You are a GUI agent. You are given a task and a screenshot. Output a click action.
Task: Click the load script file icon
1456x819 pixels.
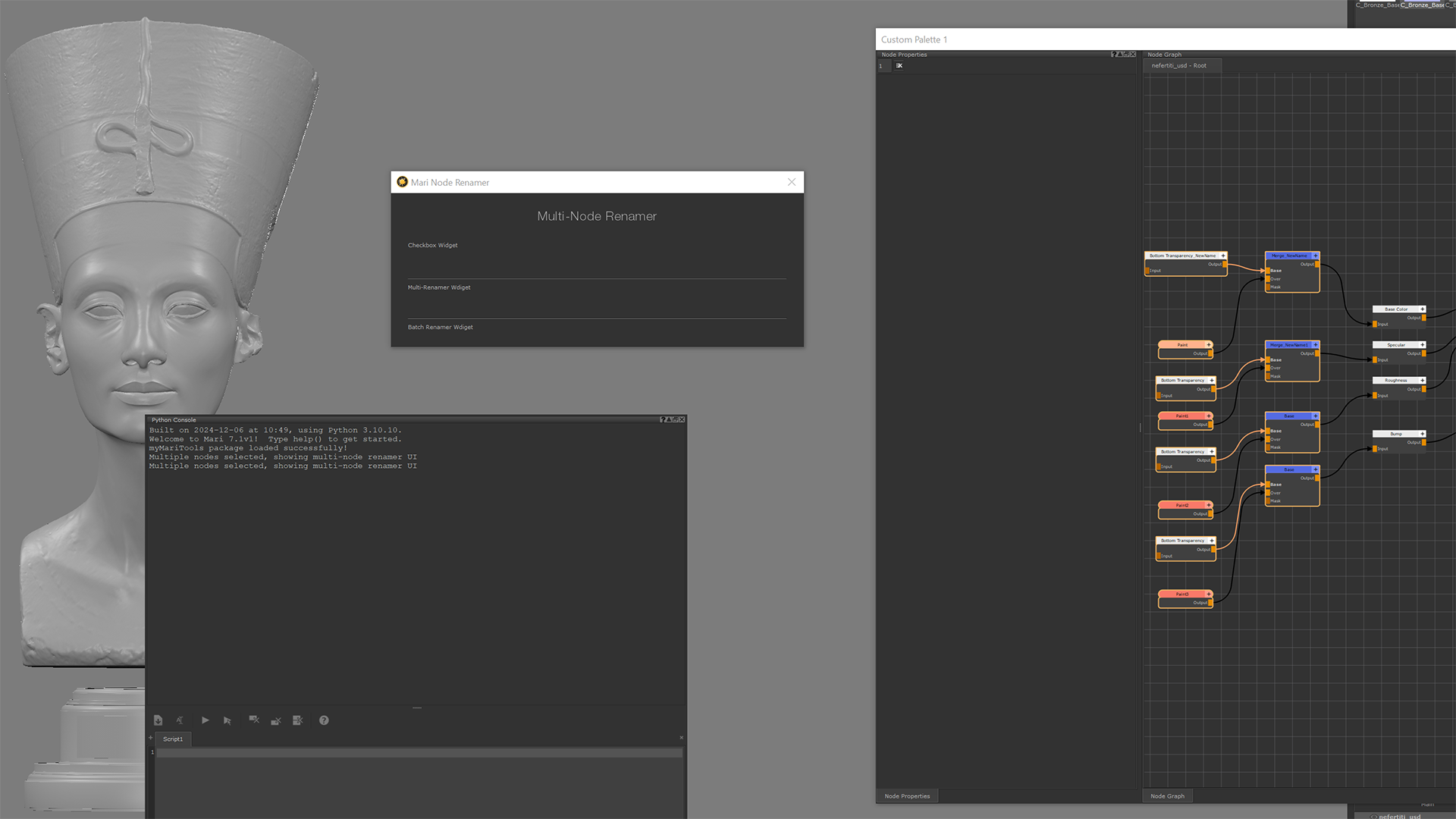point(158,720)
